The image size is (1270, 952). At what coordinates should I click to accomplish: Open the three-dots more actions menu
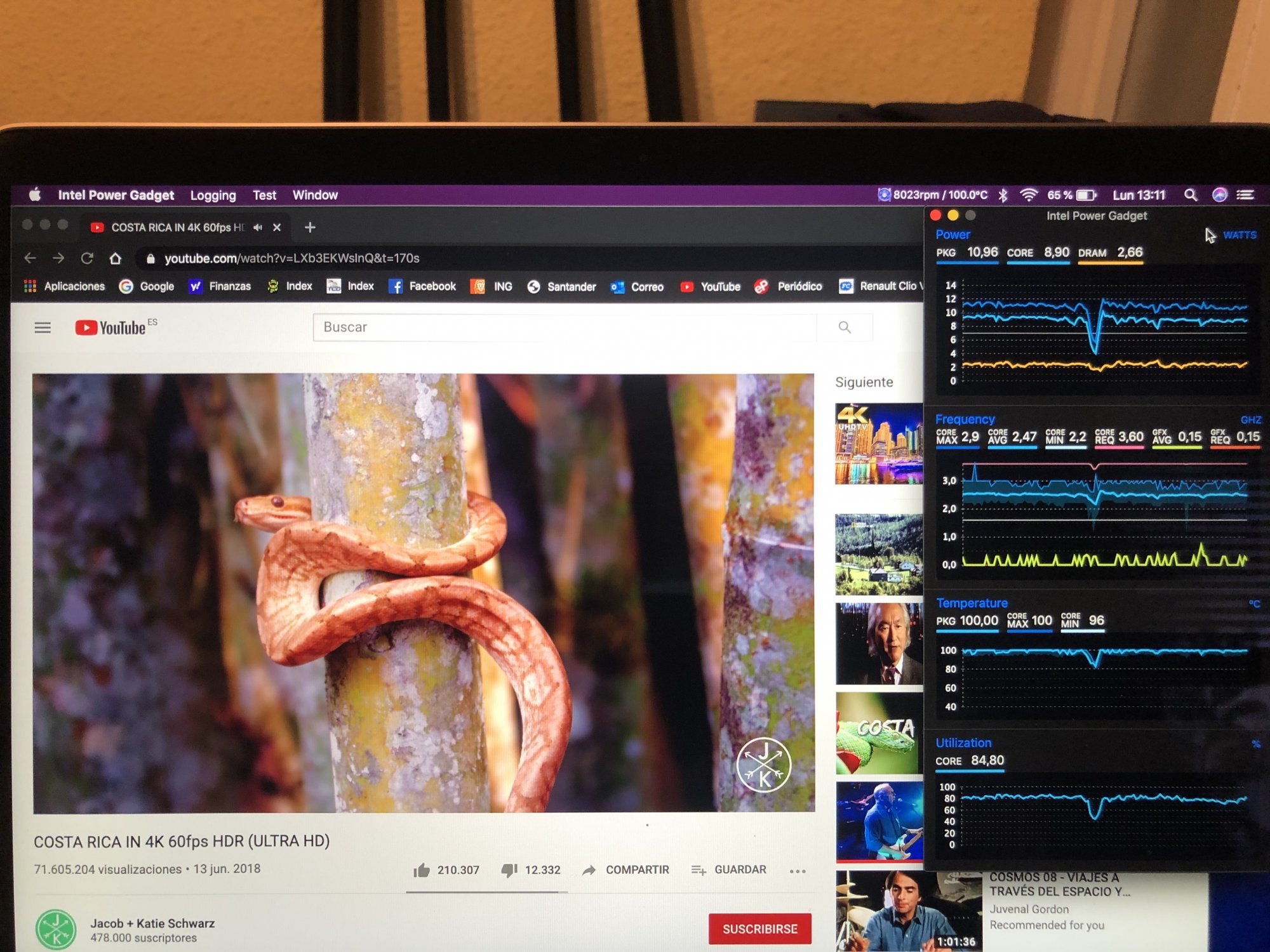(x=798, y=871)
